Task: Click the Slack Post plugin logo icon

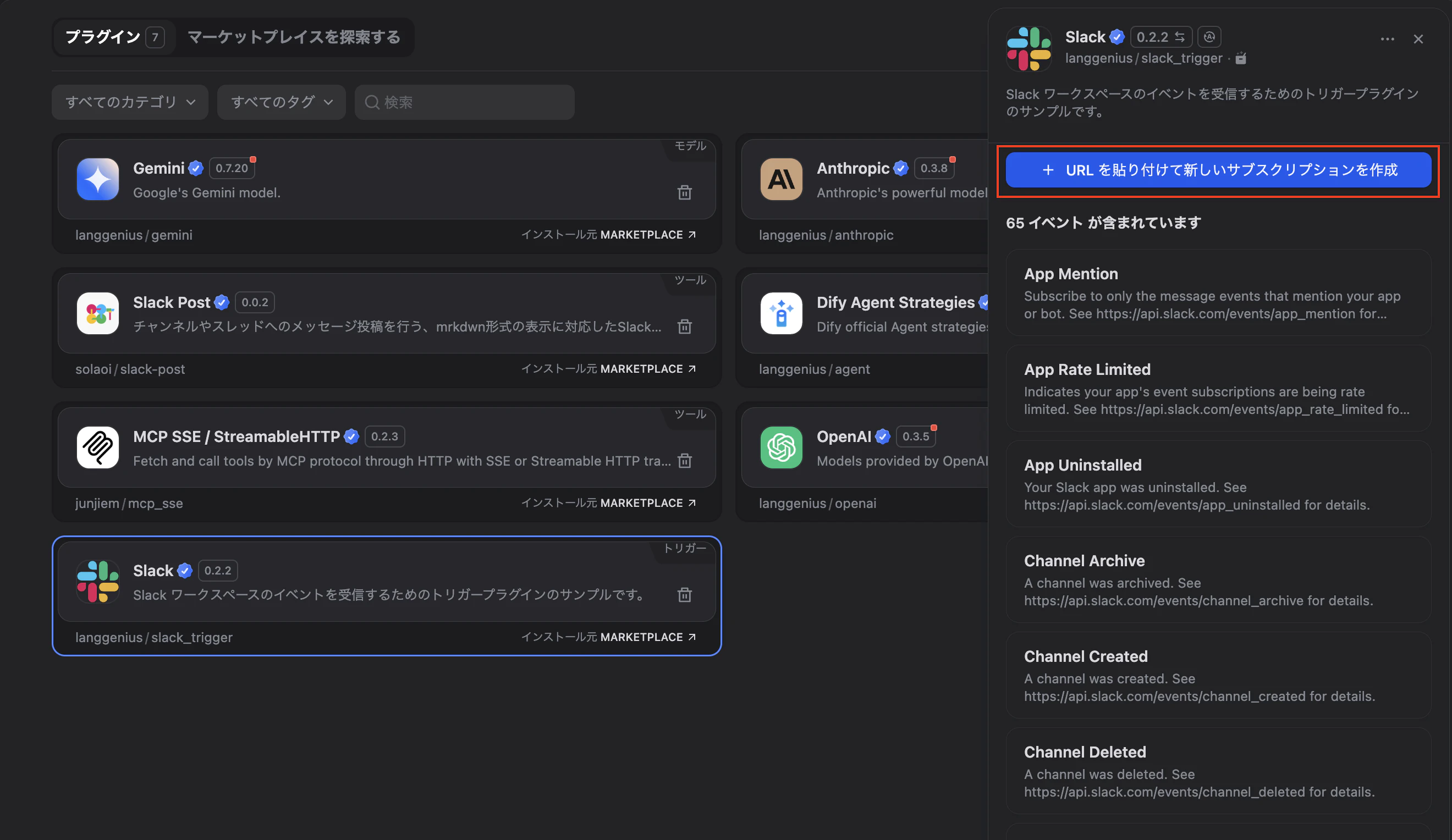Action: [x=98, y=313]
